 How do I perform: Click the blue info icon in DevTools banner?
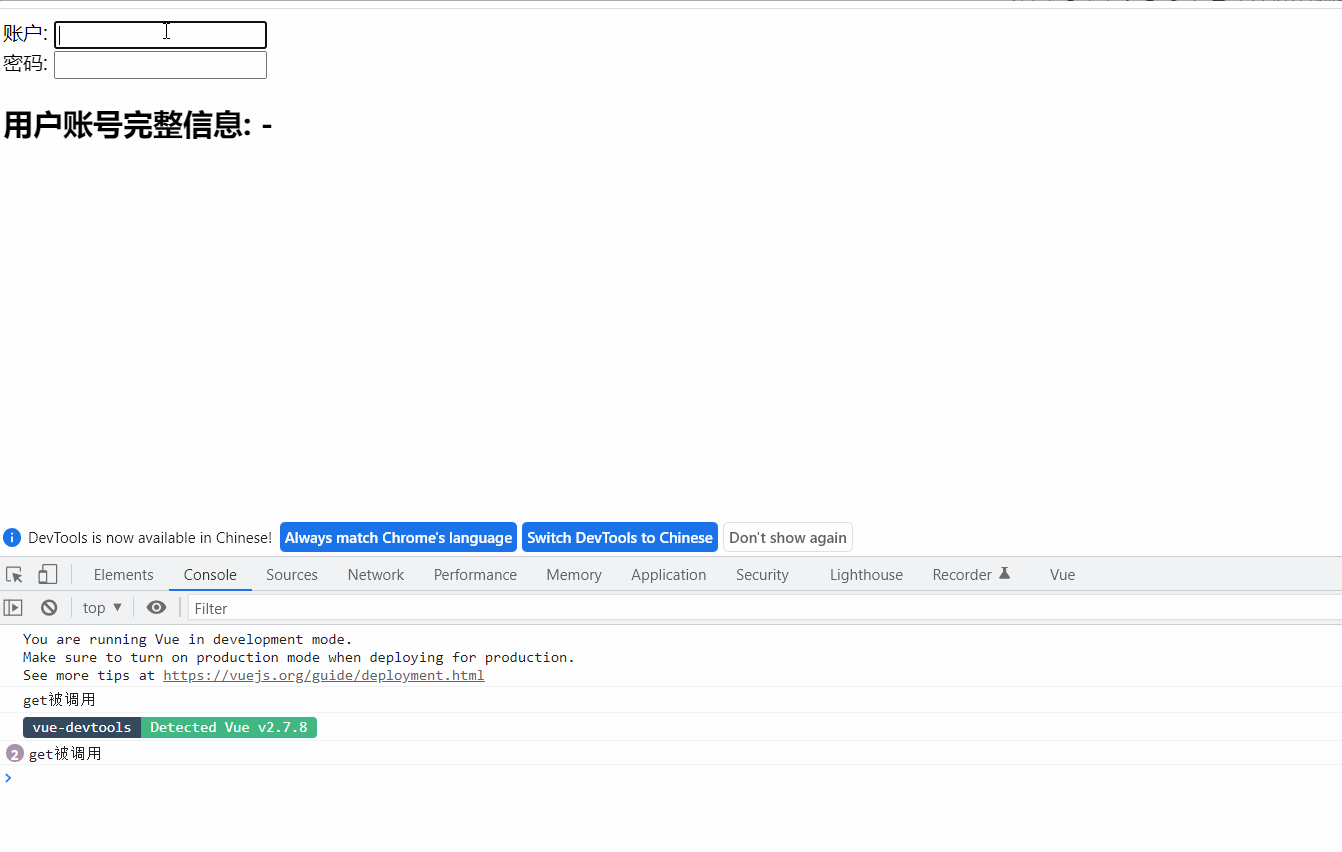click(12, 538)
